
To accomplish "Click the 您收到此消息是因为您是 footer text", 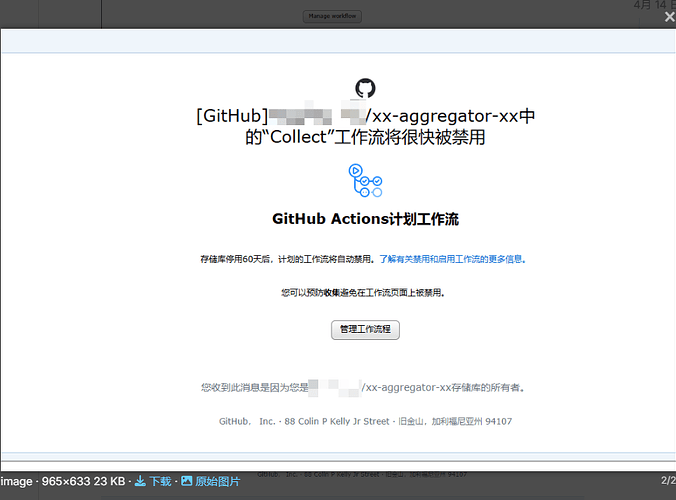I will tap(255, 388).
